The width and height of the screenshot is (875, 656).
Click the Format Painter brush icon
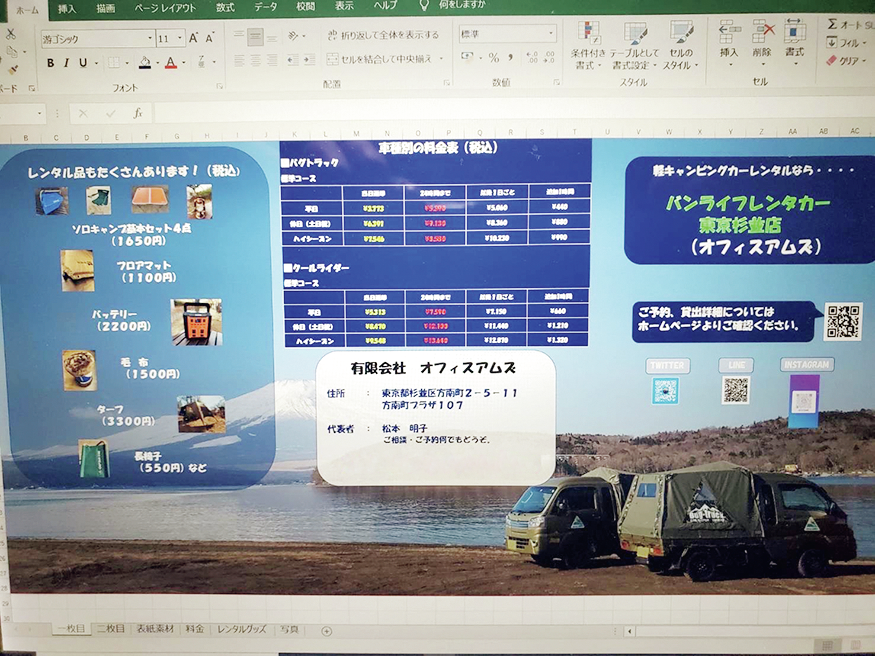[x=12, y=70]
